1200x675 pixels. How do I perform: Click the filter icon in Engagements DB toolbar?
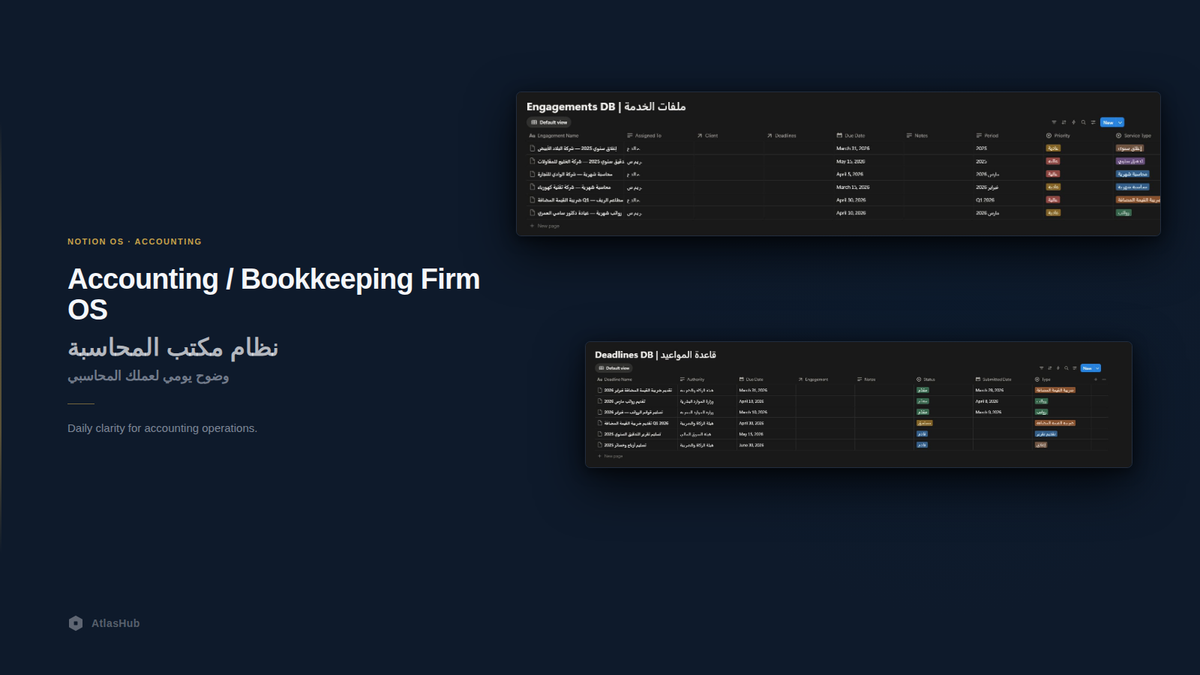tap(1054, 122)
